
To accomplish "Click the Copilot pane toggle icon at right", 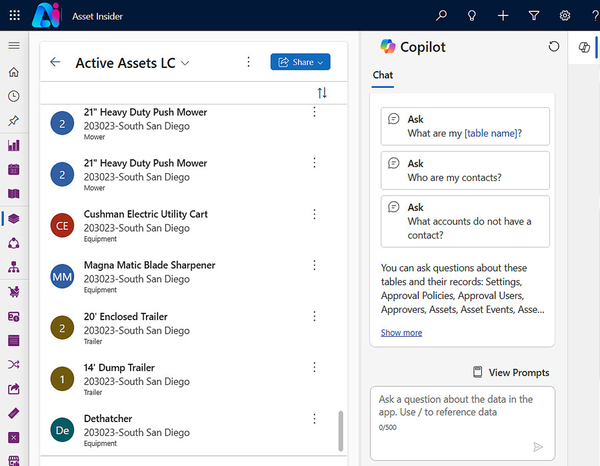I will click(x=584, y=47).
